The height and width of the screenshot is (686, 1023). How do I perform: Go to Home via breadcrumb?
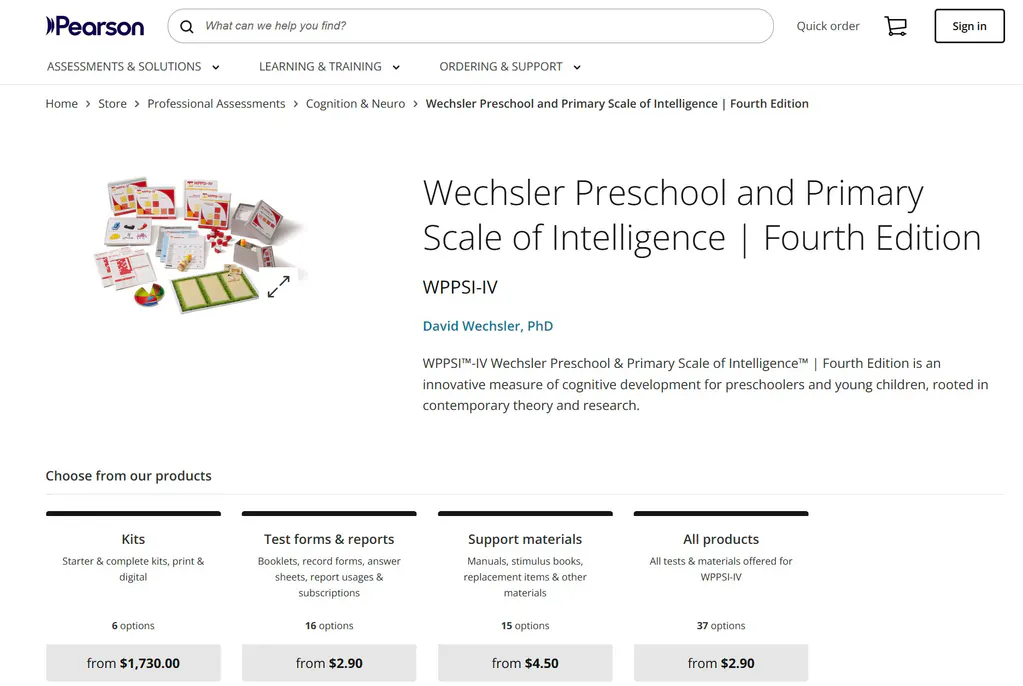pos(61,103)
